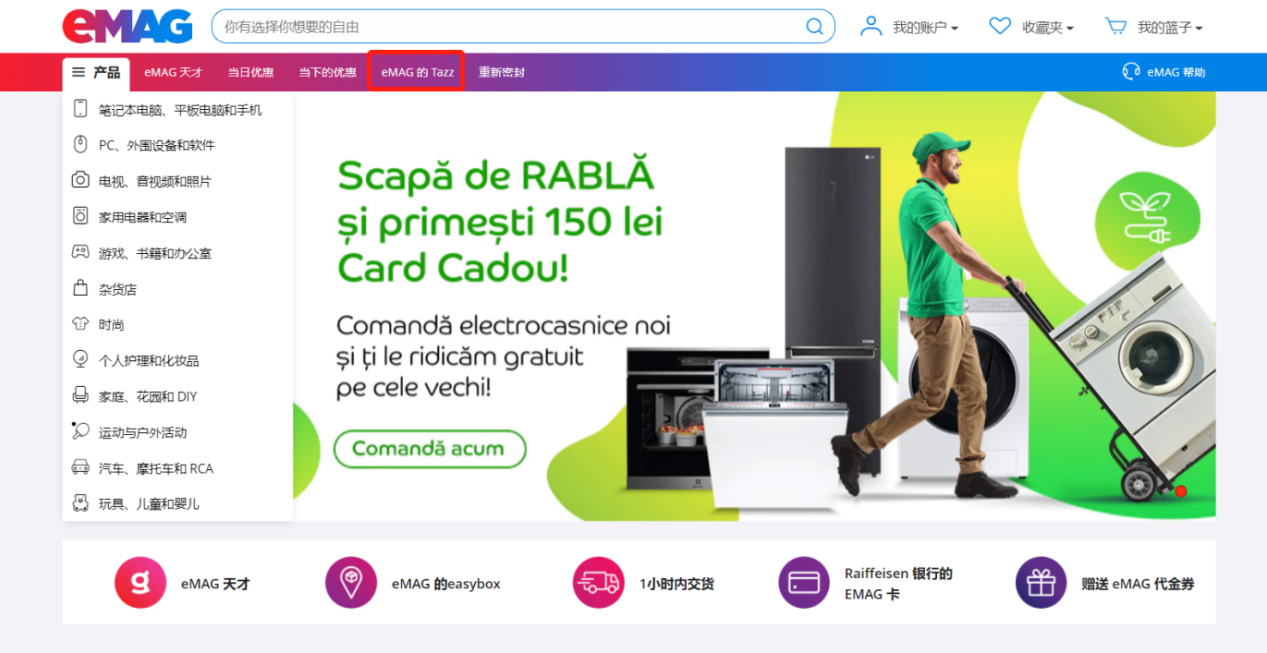Focus the search input field
1267x653 pixels.
pos(510,27)
